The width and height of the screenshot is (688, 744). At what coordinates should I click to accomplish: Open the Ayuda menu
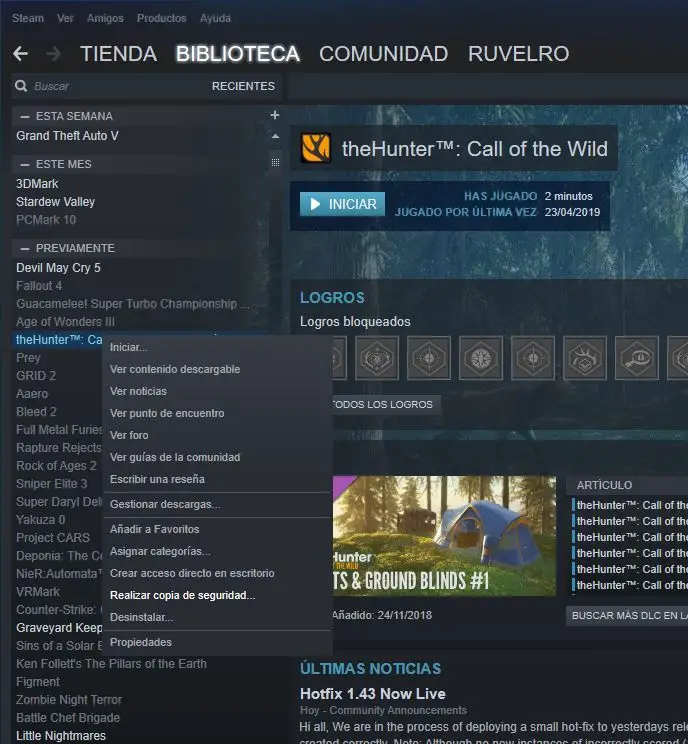click(x=215, y=18)
